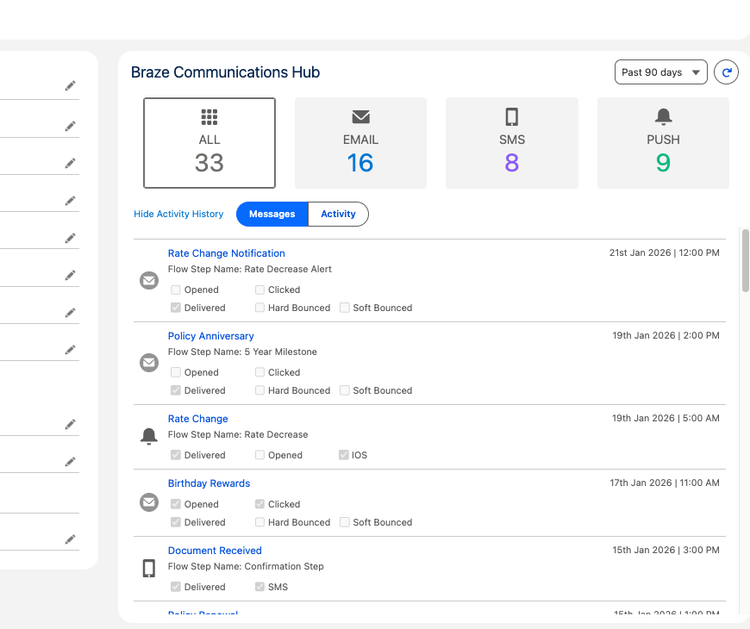Click the refresh icon beside date range

(x=726, y=73)
